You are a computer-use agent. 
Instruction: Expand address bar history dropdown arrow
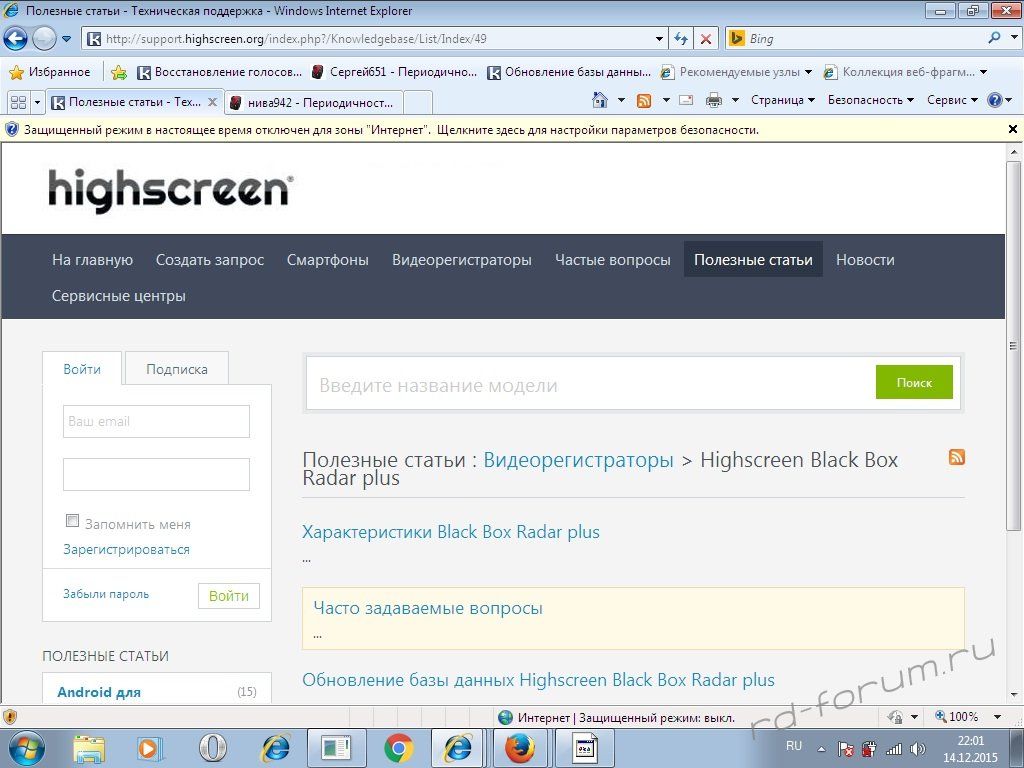(660, 39)
